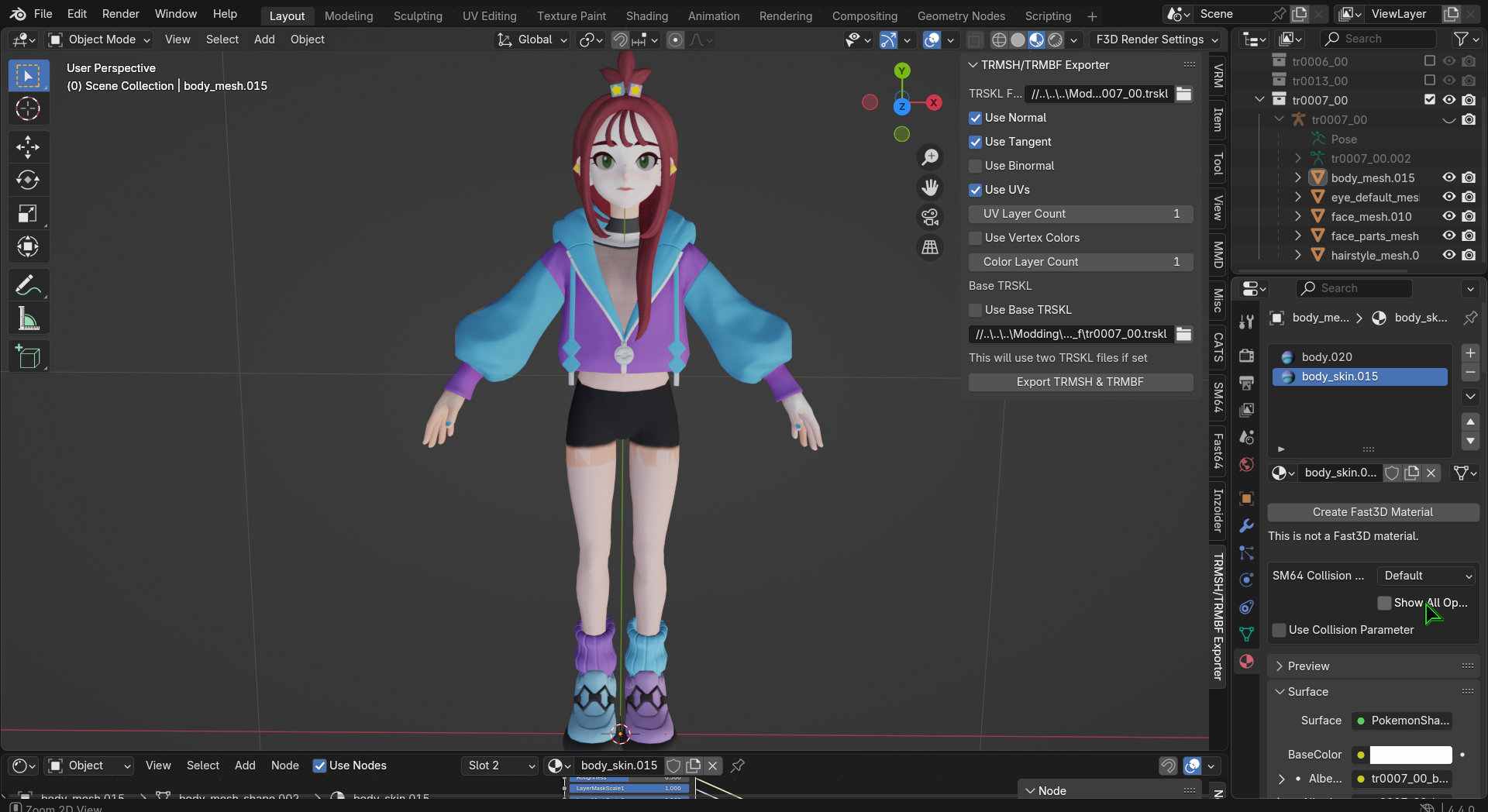The image size is (1488, 812).
Task: Toggle the Use Tangent checkbox
Action: 976,142
